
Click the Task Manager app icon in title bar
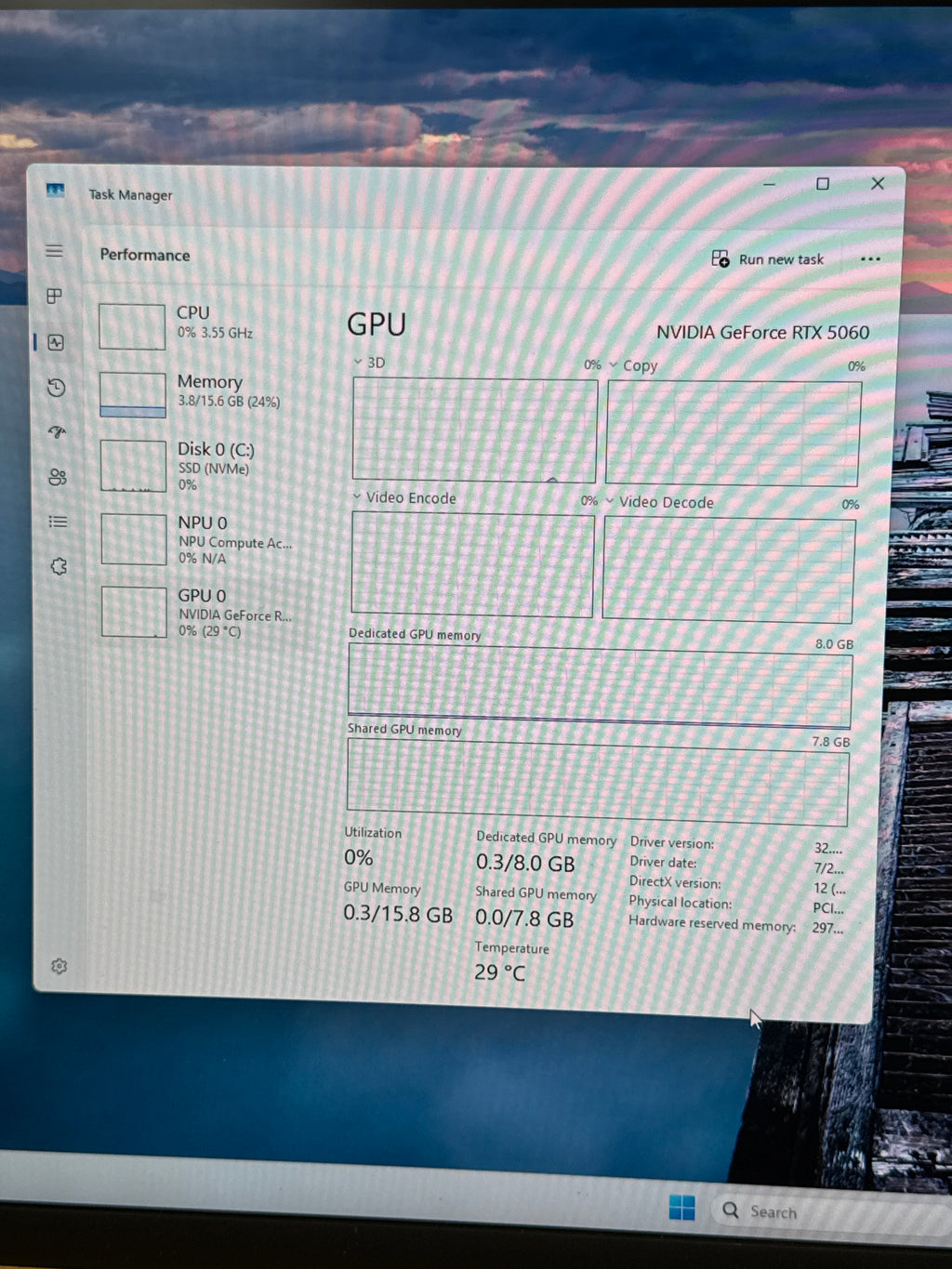click(55, 191)
